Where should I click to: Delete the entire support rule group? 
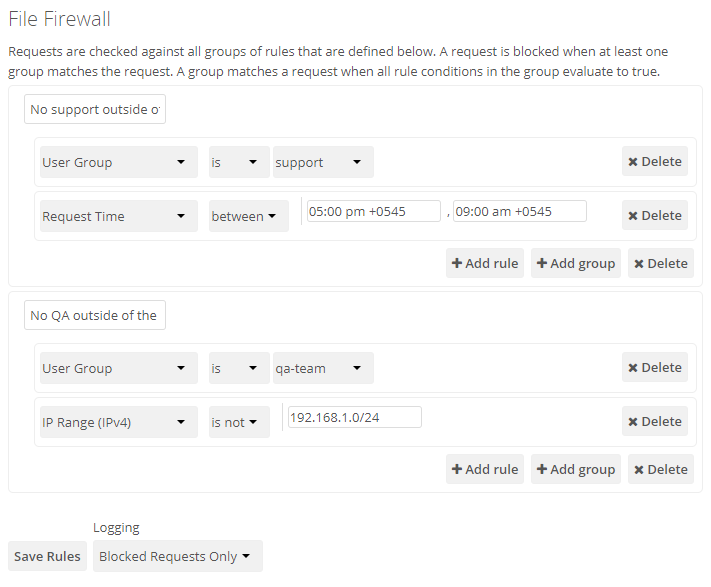point(660,264)
